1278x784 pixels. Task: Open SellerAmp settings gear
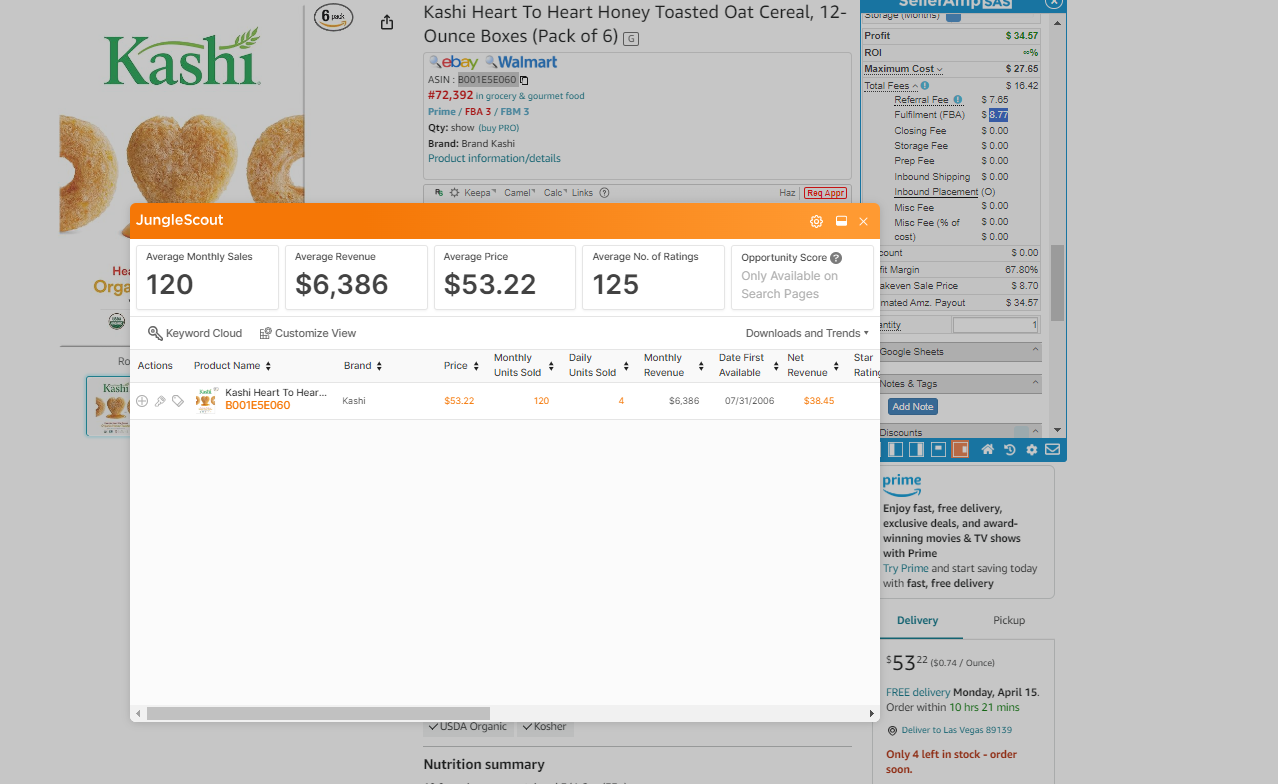coord(1032,450)
